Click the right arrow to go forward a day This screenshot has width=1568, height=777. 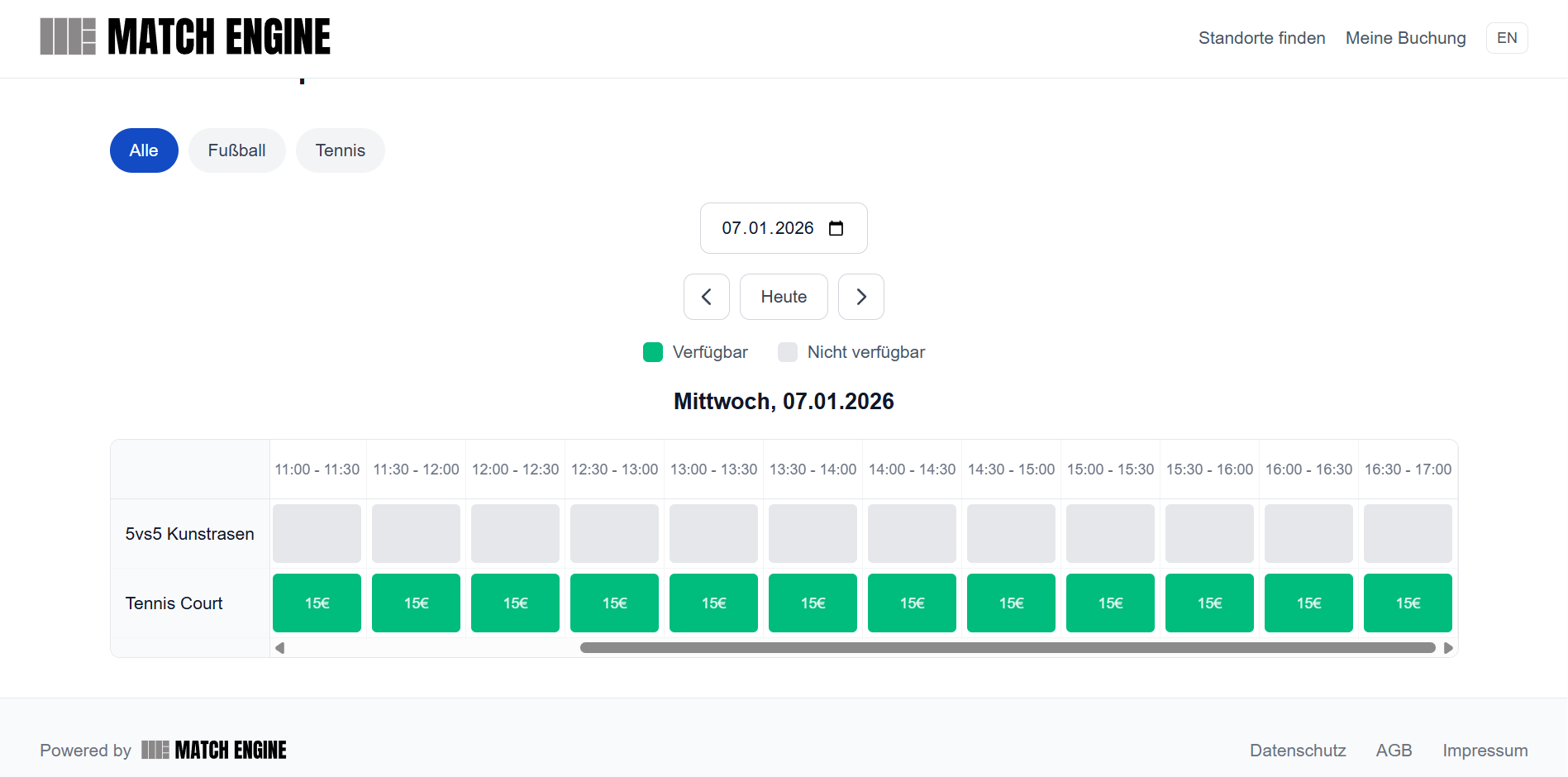click(860, 296)
